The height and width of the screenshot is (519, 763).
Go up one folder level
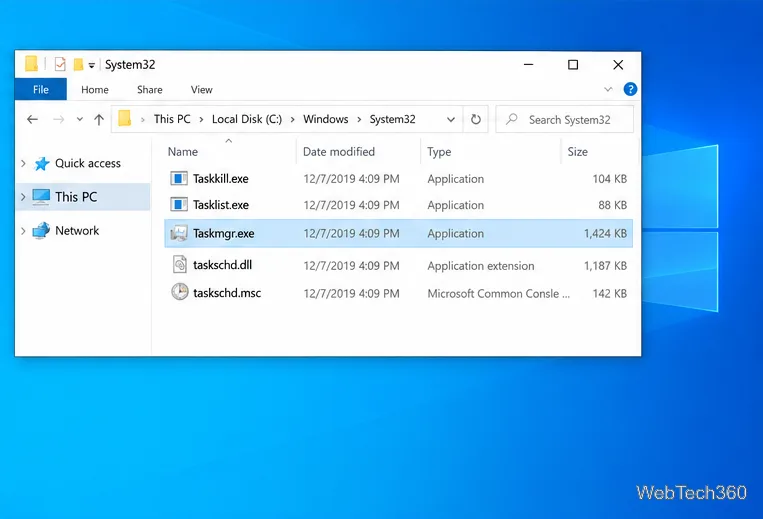(x=99, y=119)
